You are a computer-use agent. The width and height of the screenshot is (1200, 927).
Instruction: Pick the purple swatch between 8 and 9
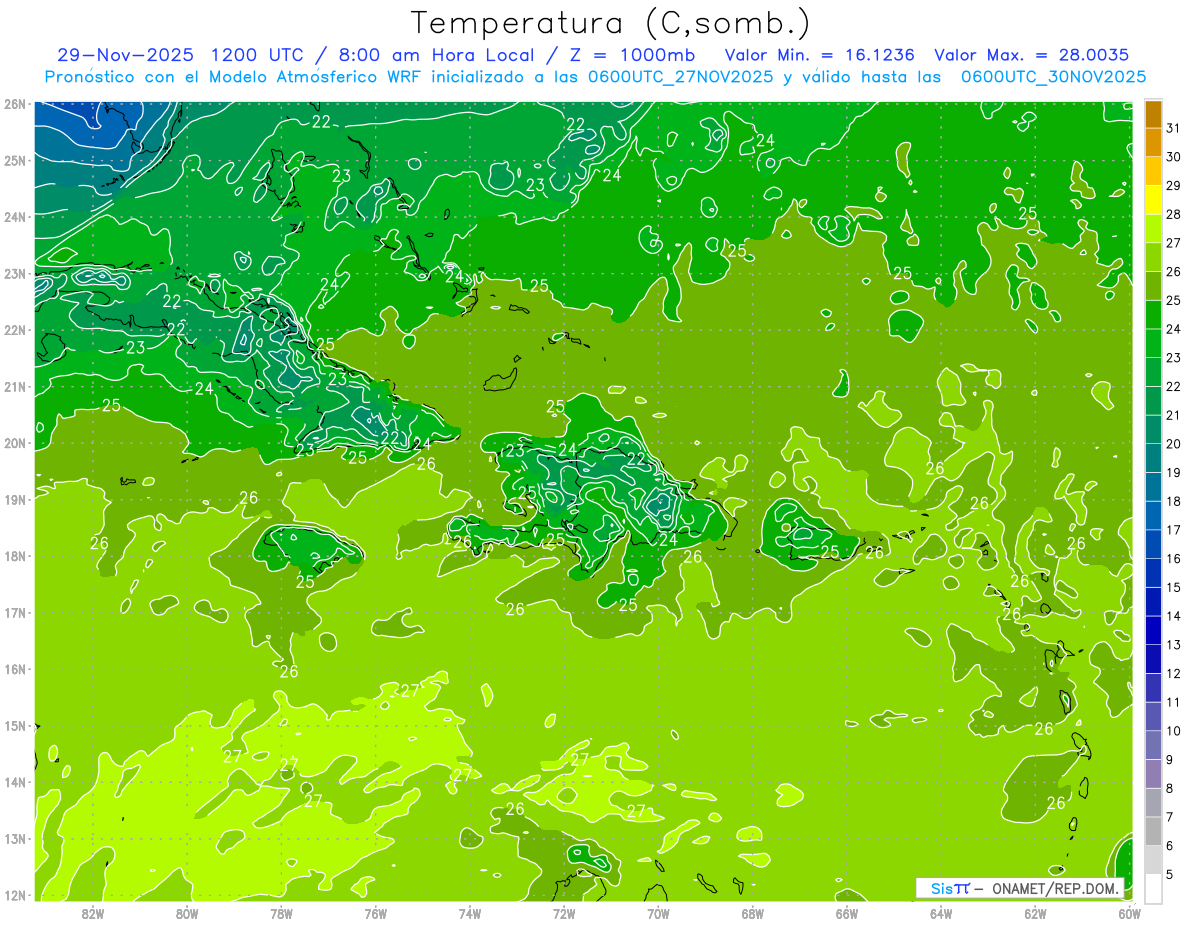click(x=1153, y=773)
